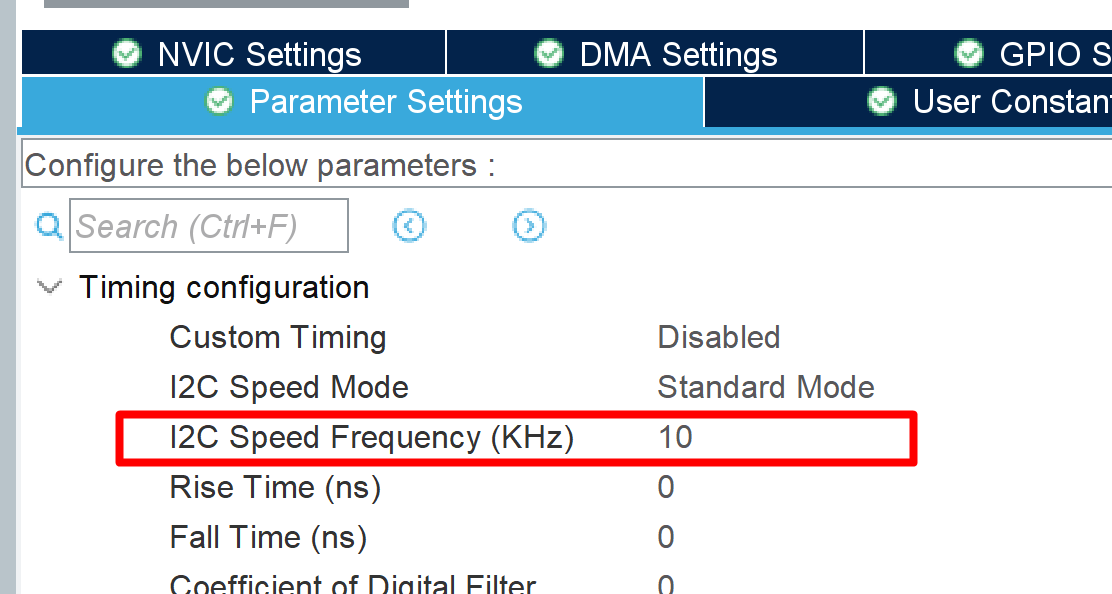Click the search magnifier icon
Image resolution: width=1112 pixels, height=594 pixels.
point(49,226)
